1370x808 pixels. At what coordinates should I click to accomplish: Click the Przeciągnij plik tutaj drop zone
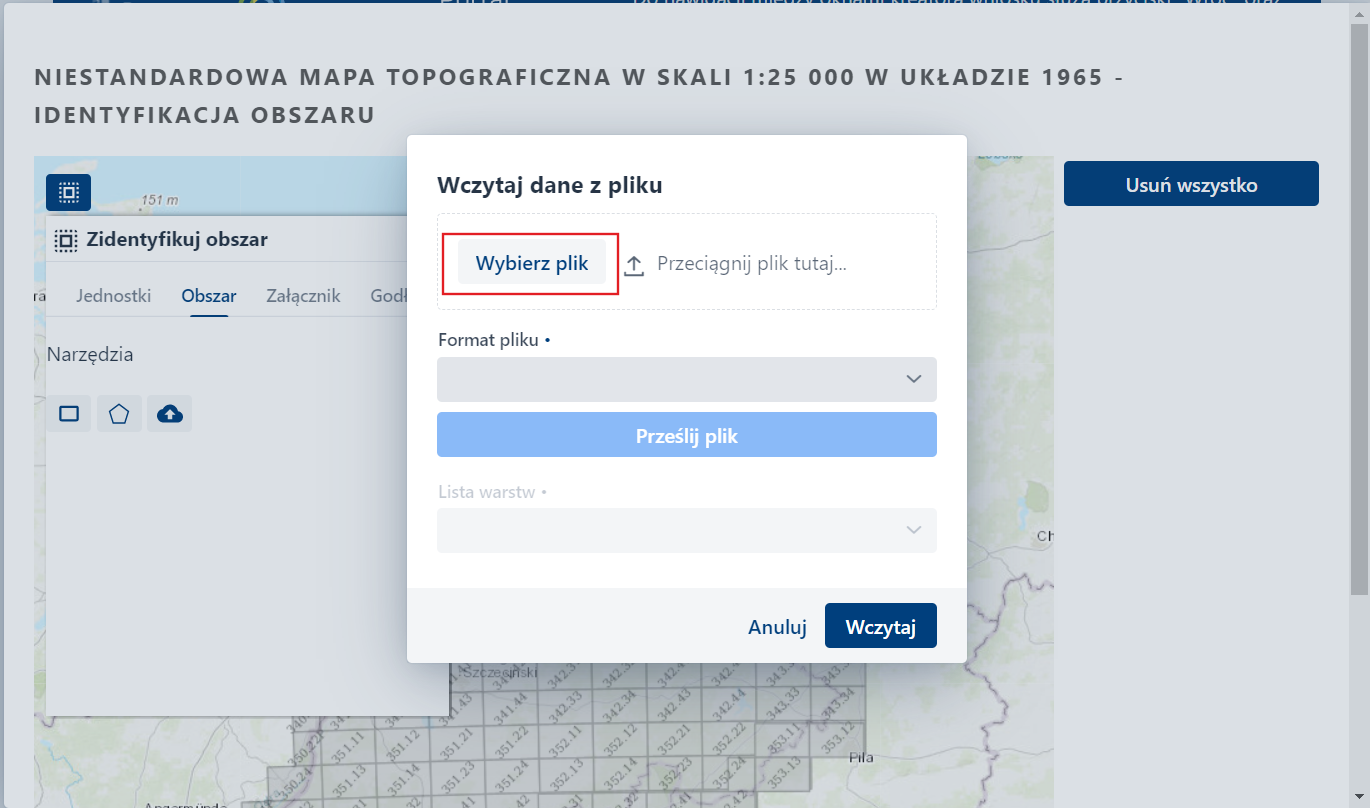point(752,263)
